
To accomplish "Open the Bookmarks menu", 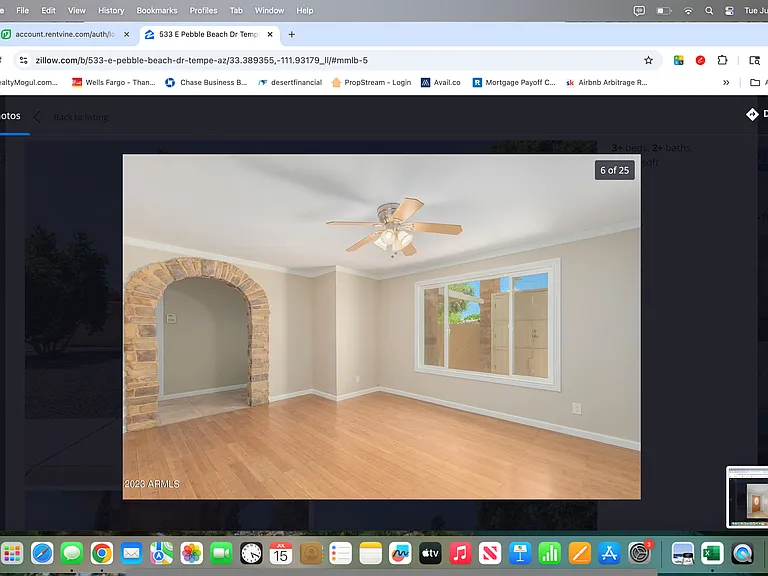I will pos(157,10).
